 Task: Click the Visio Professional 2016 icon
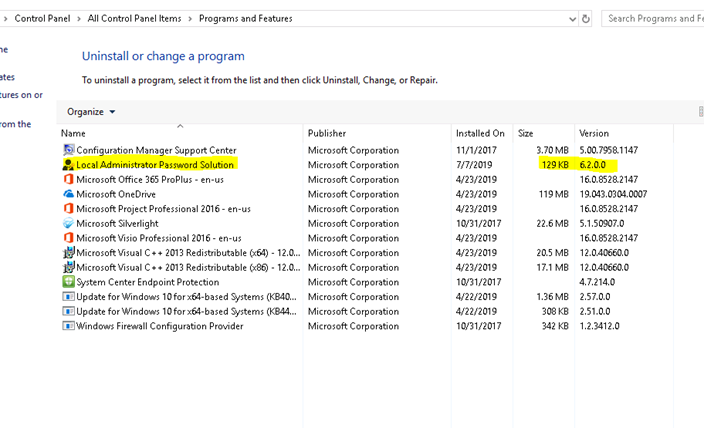(x=68, y=238)
